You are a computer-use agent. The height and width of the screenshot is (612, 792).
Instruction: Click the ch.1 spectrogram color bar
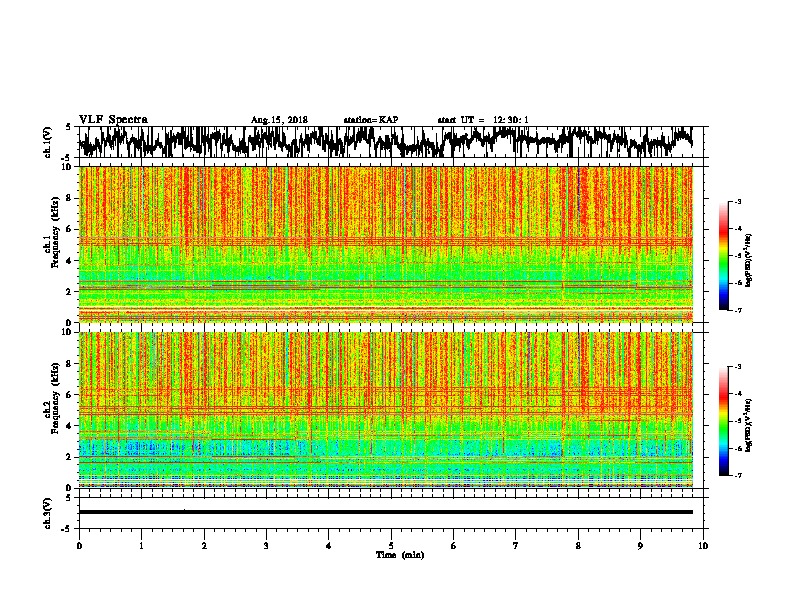tap(724, 256)
